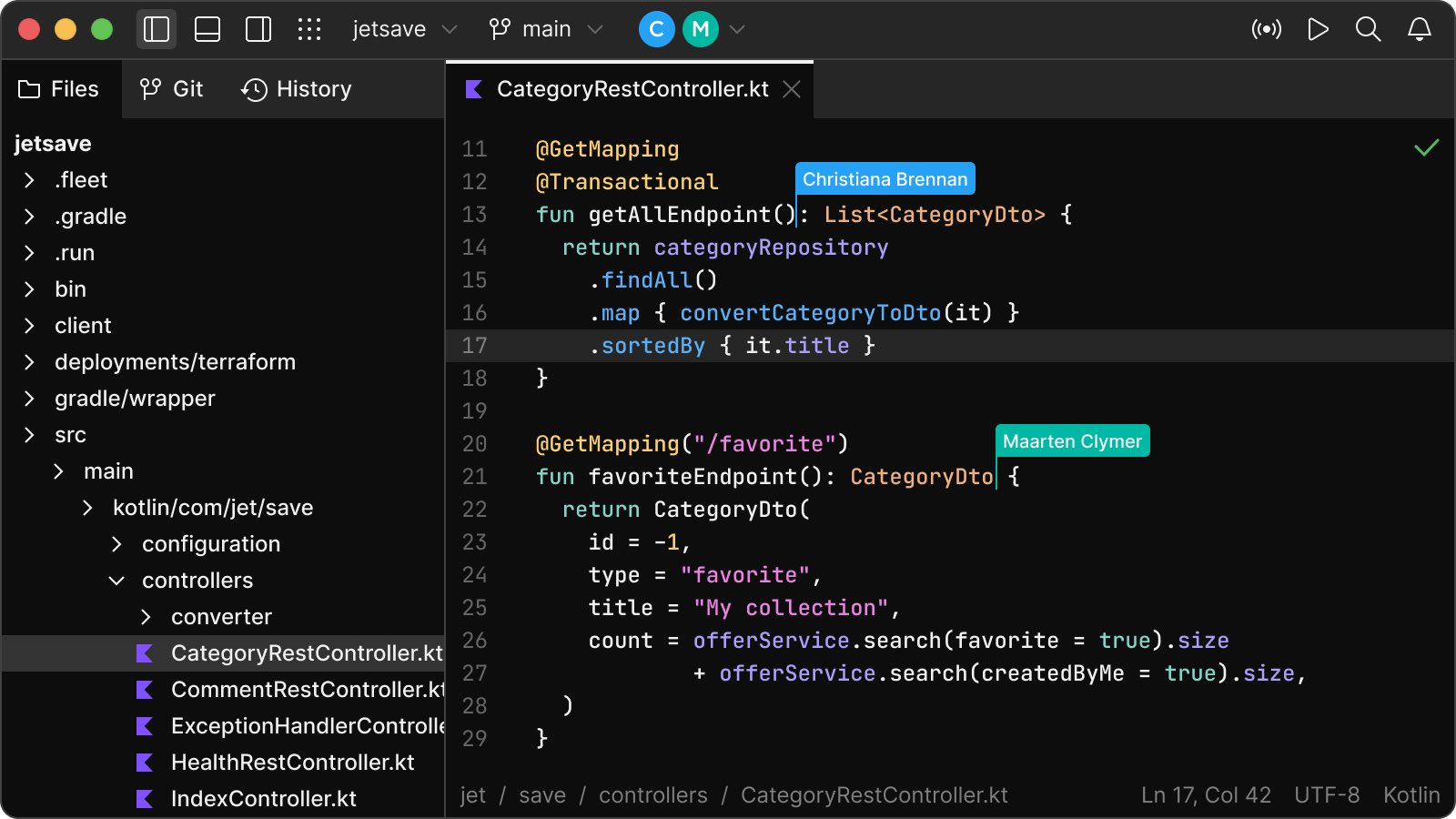Click the Kotlin language indicator
Screen dimensions: 1456x819
point(1411,794)
